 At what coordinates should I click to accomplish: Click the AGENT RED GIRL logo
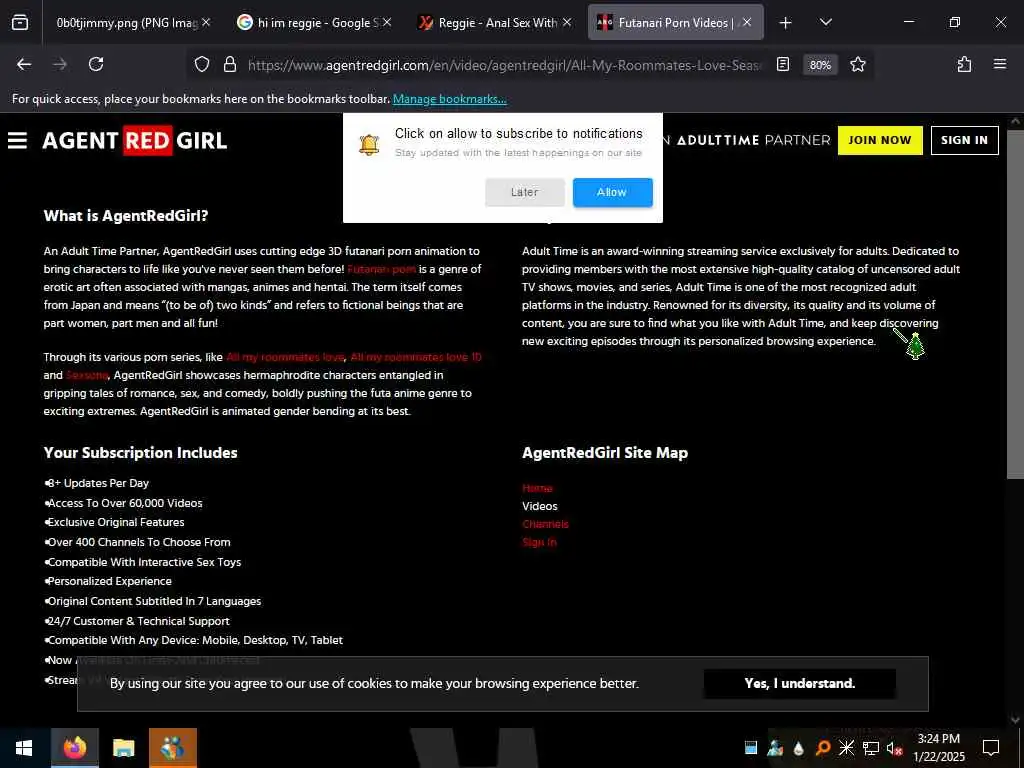[x=135, y=140]
